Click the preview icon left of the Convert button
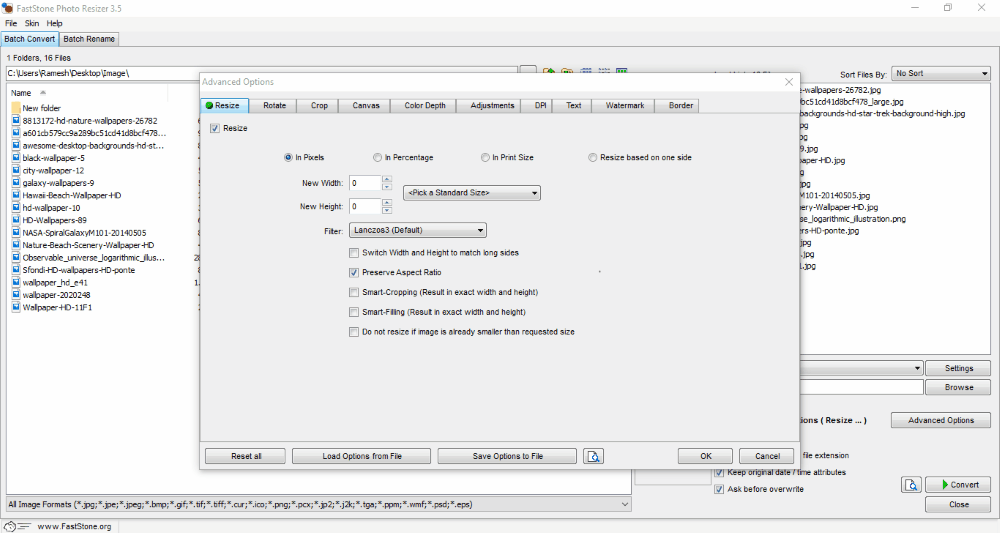The height and width of the screenshot is (533, 1000). (911, 485)
